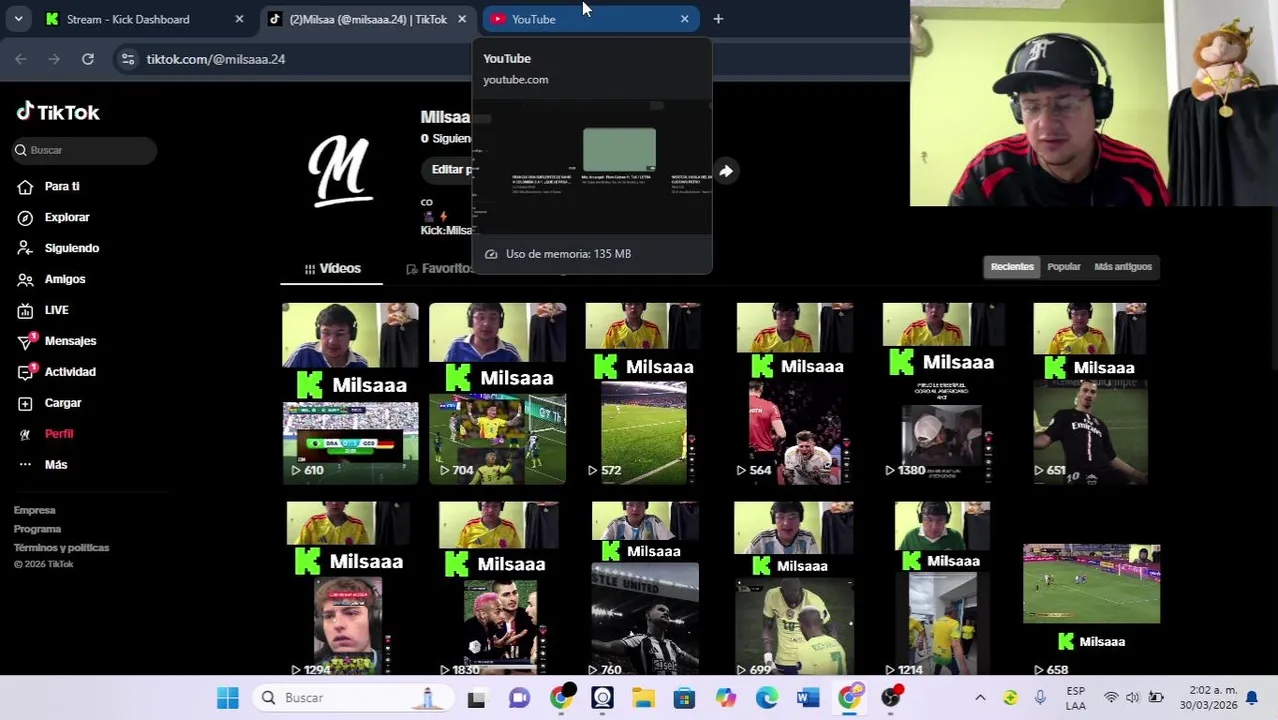Open video with 760 views
This screenshot has height=720, width=1278.
point(644,589)
